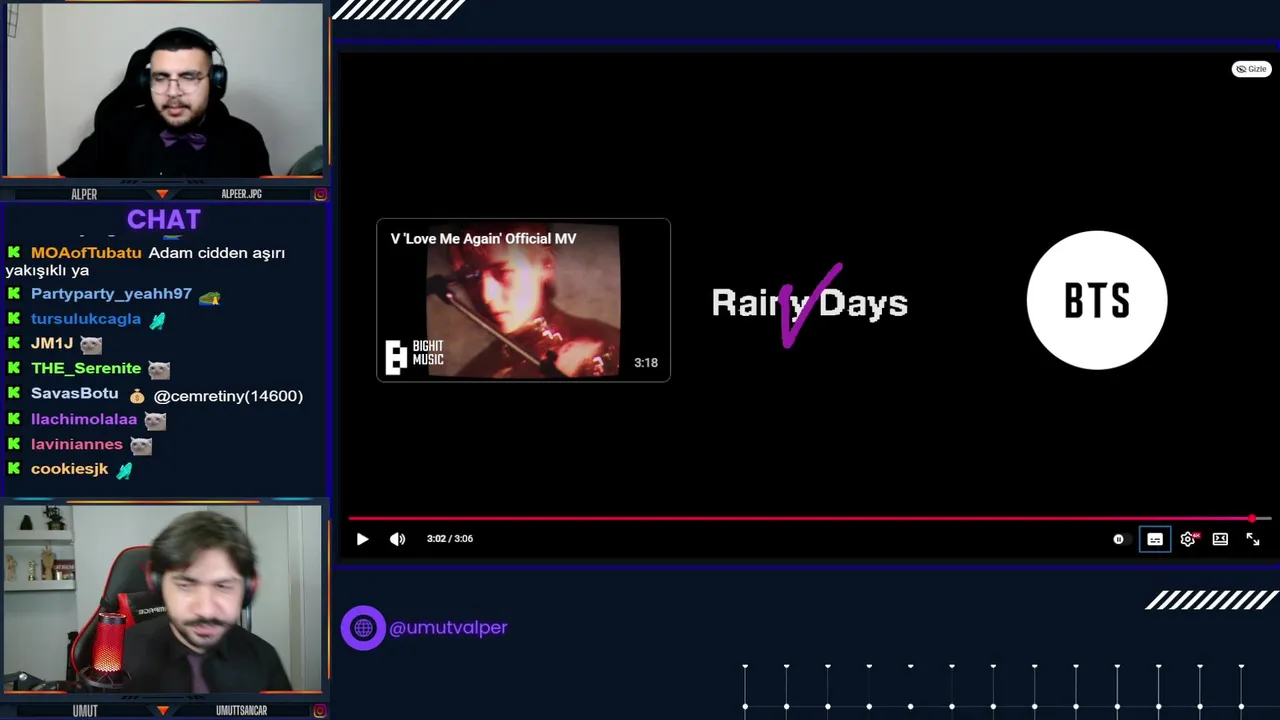Viewport: 1280px width, 720px height.
Task: Click the orange arrow under the Umut webcam
Action: [162, 711]
